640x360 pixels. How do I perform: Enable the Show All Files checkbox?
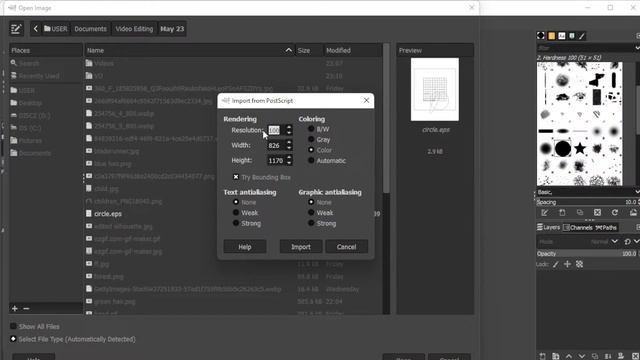13,326
